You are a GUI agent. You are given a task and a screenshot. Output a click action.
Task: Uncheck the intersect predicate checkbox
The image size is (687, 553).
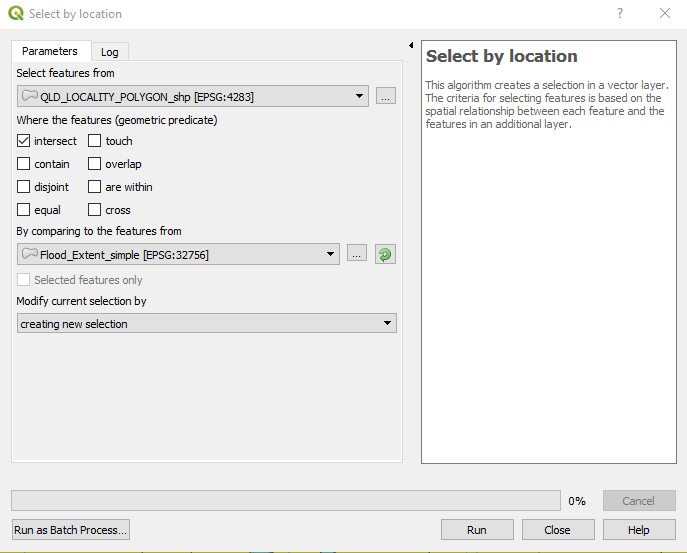coord(24,141)
